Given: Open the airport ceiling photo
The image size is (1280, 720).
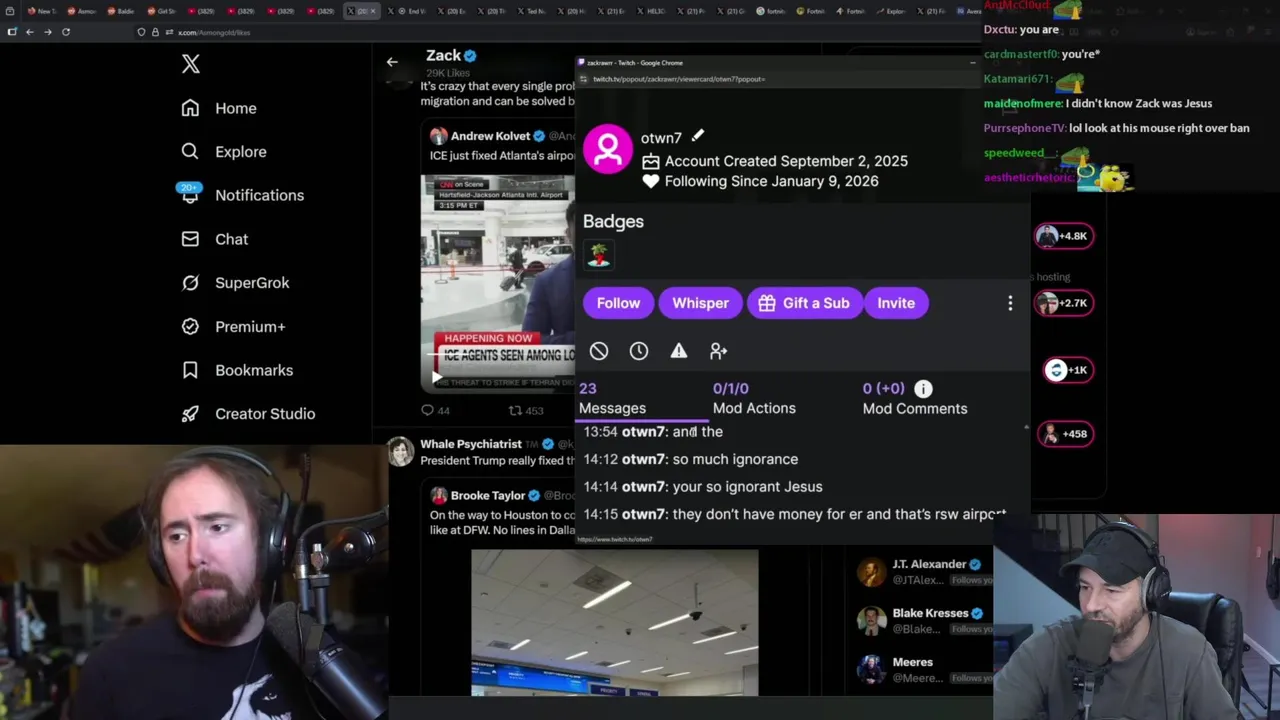Looking at the screenshot, I should pos(615,622).
